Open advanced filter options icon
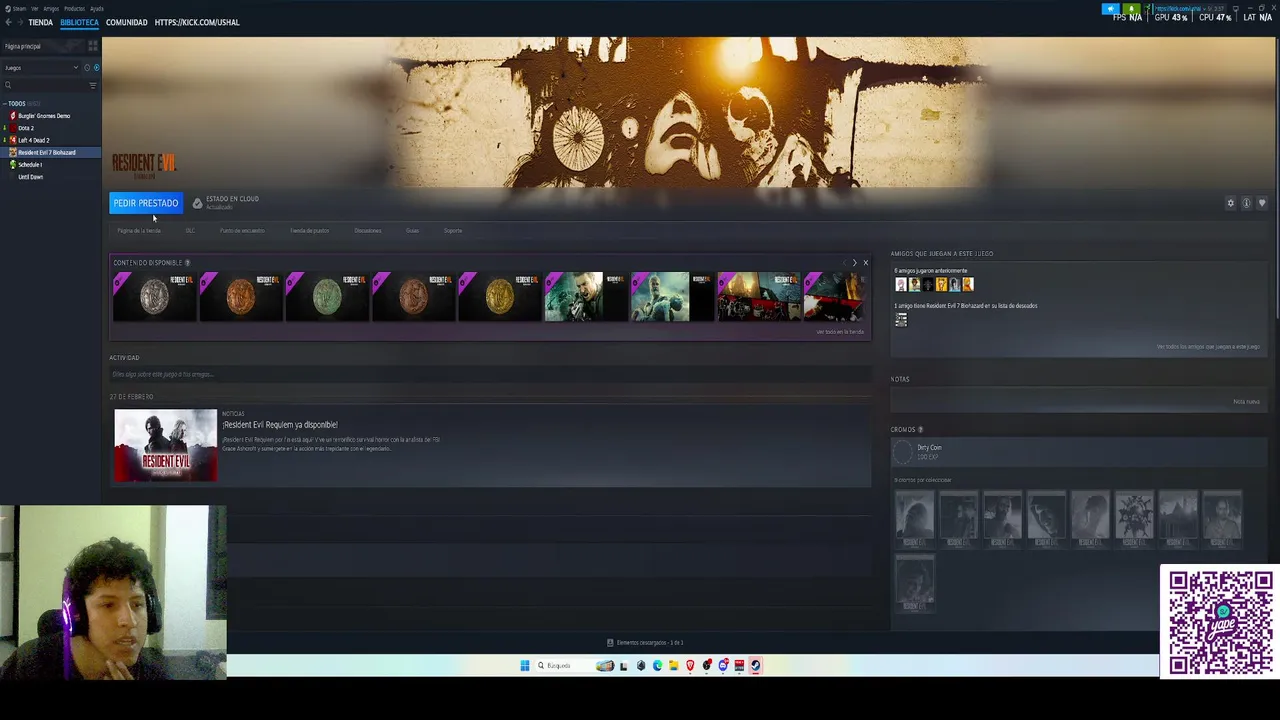This screenshot has height=720, width=1280. pos(93,85)
